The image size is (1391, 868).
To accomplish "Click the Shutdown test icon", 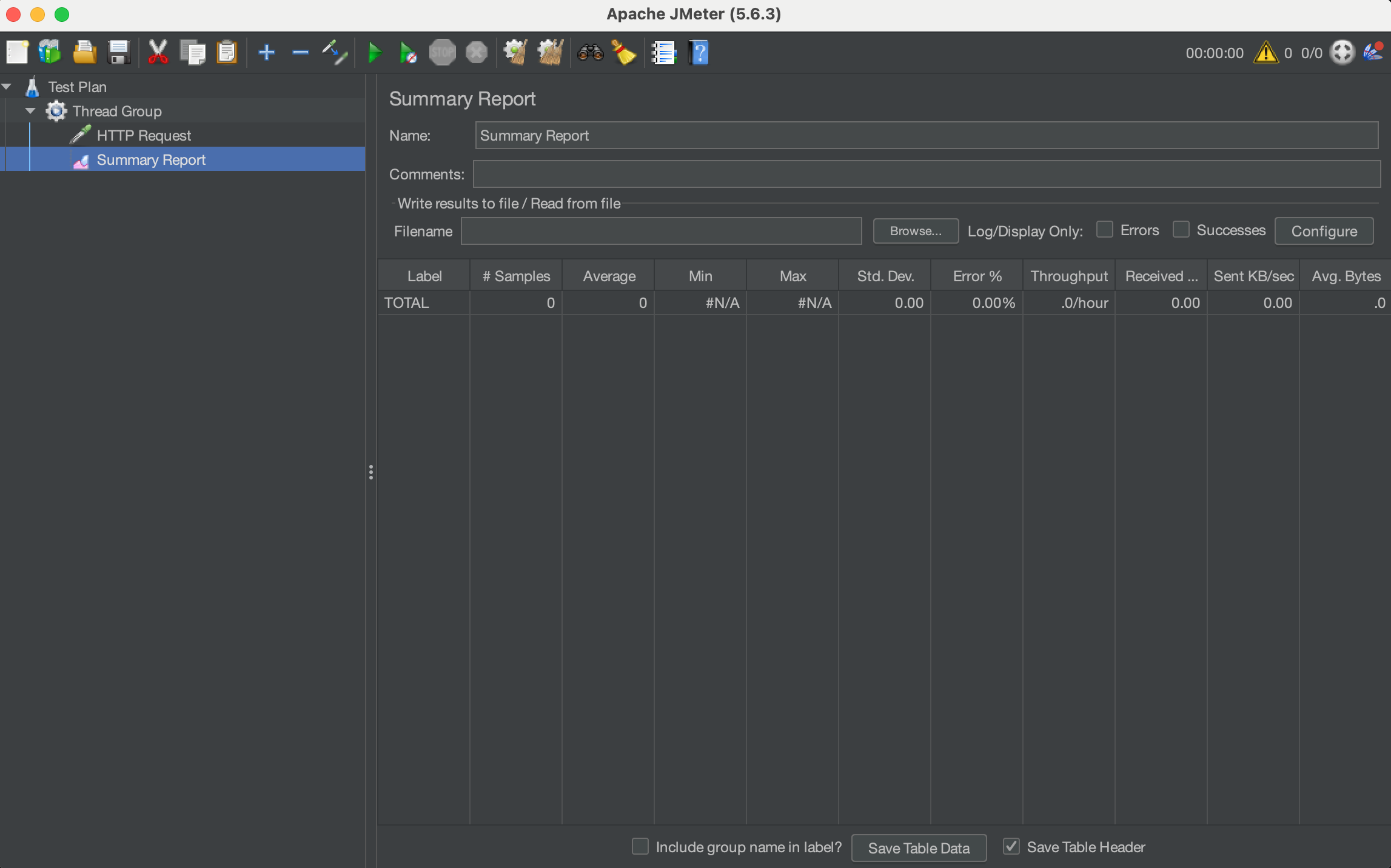I will click(477, 53).
